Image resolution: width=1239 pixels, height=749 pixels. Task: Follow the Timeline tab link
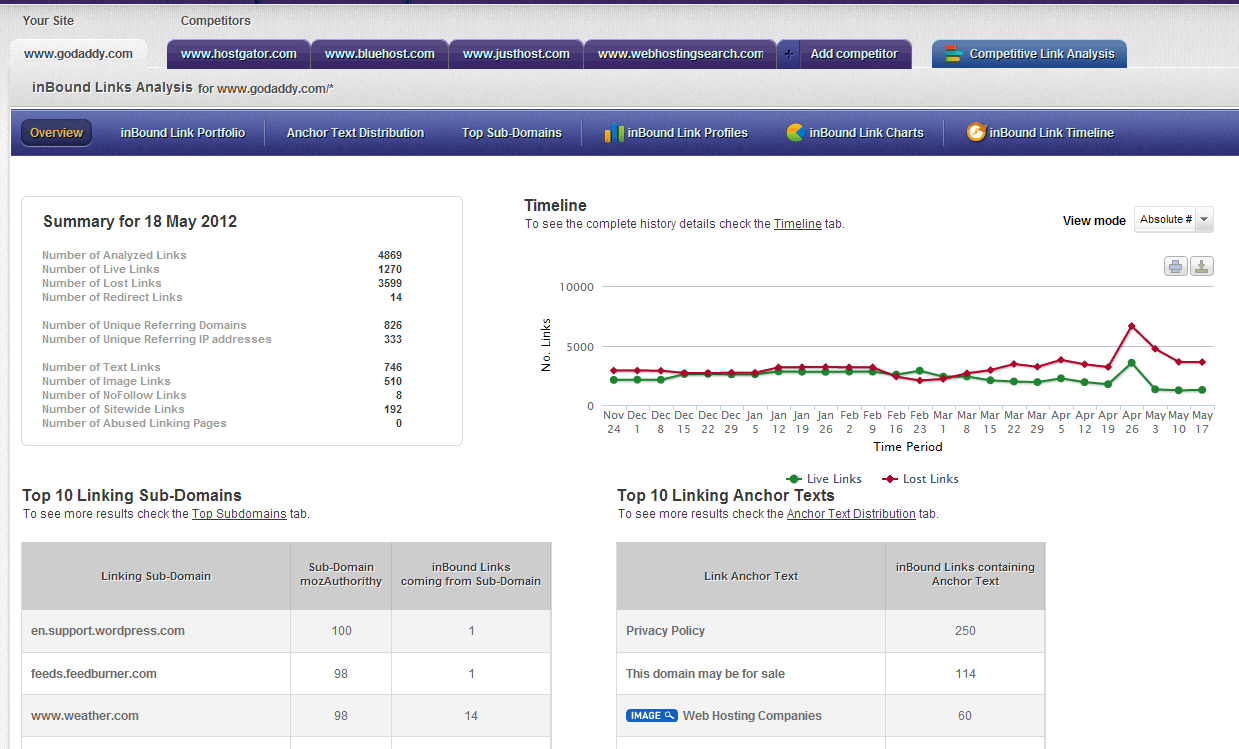[798, 224]
